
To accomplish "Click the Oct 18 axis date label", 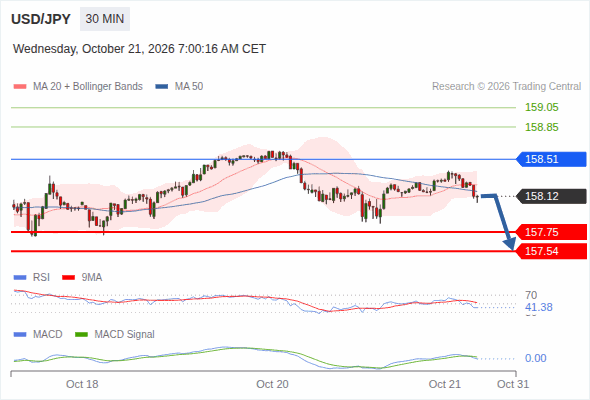I will [x=82, y=384].
